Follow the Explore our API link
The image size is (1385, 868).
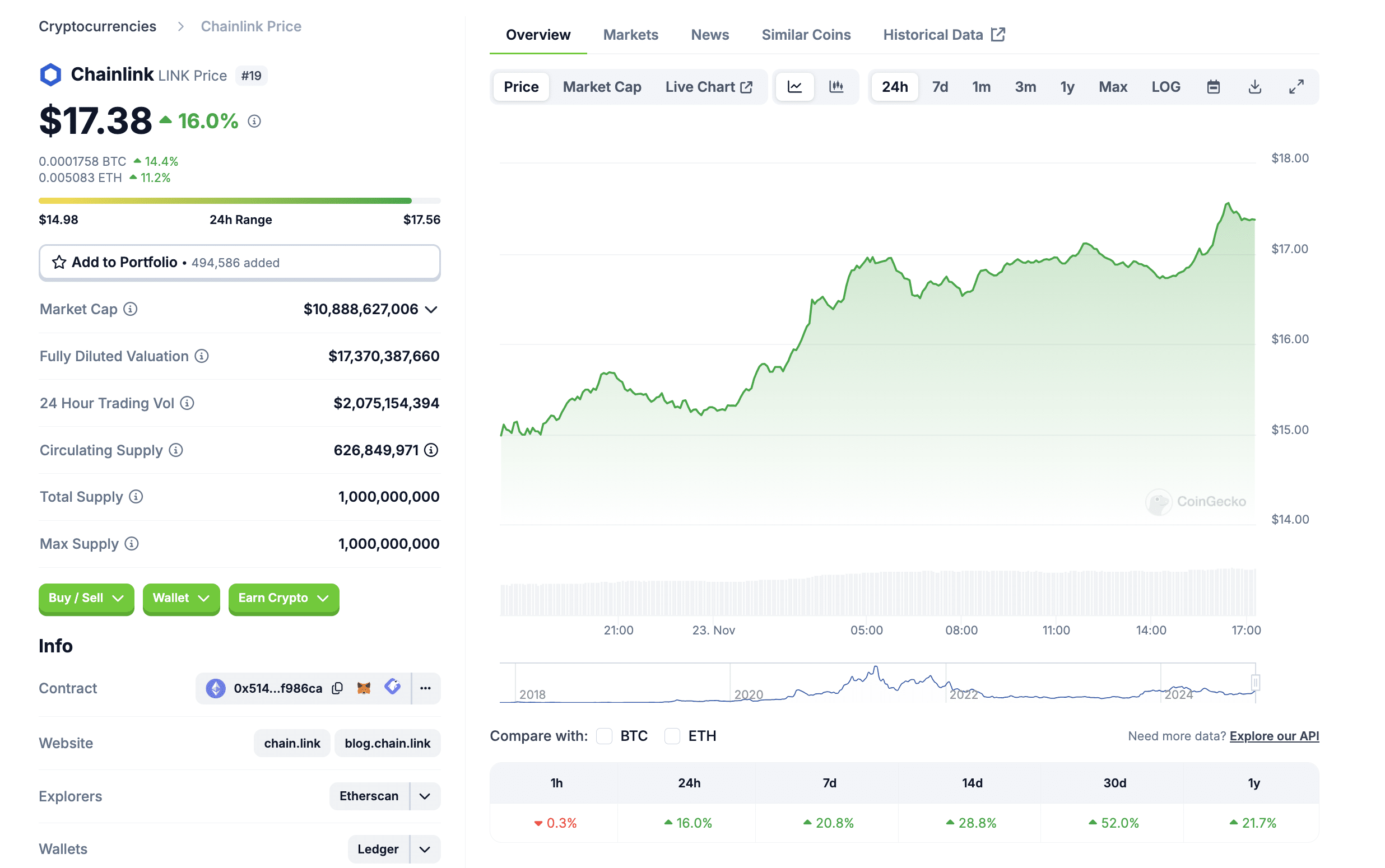coord(1274,736)
